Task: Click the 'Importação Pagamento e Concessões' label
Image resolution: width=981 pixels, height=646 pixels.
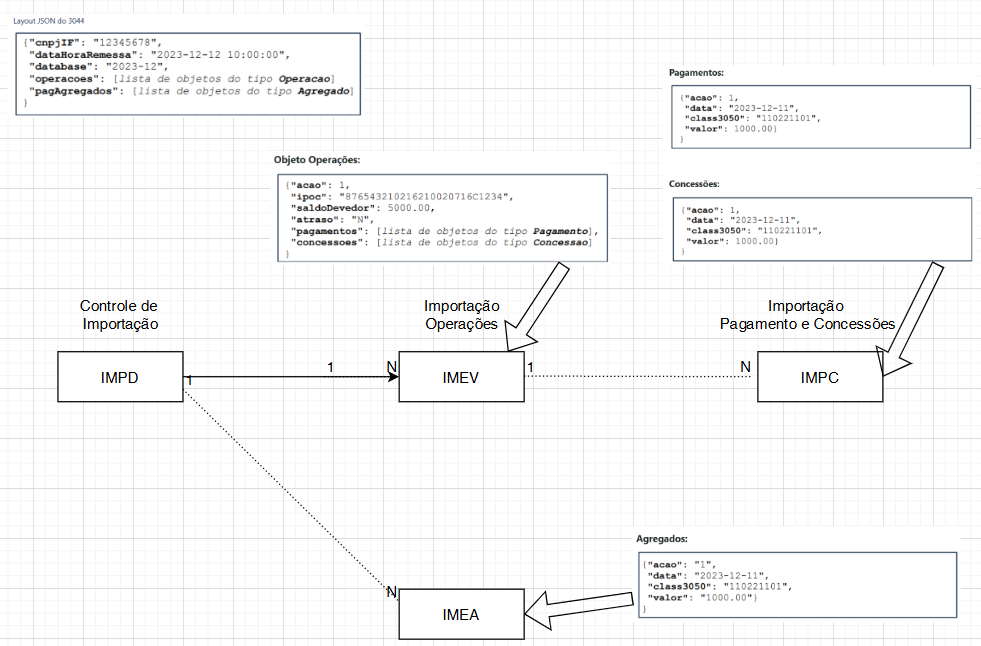Action: 807,315
